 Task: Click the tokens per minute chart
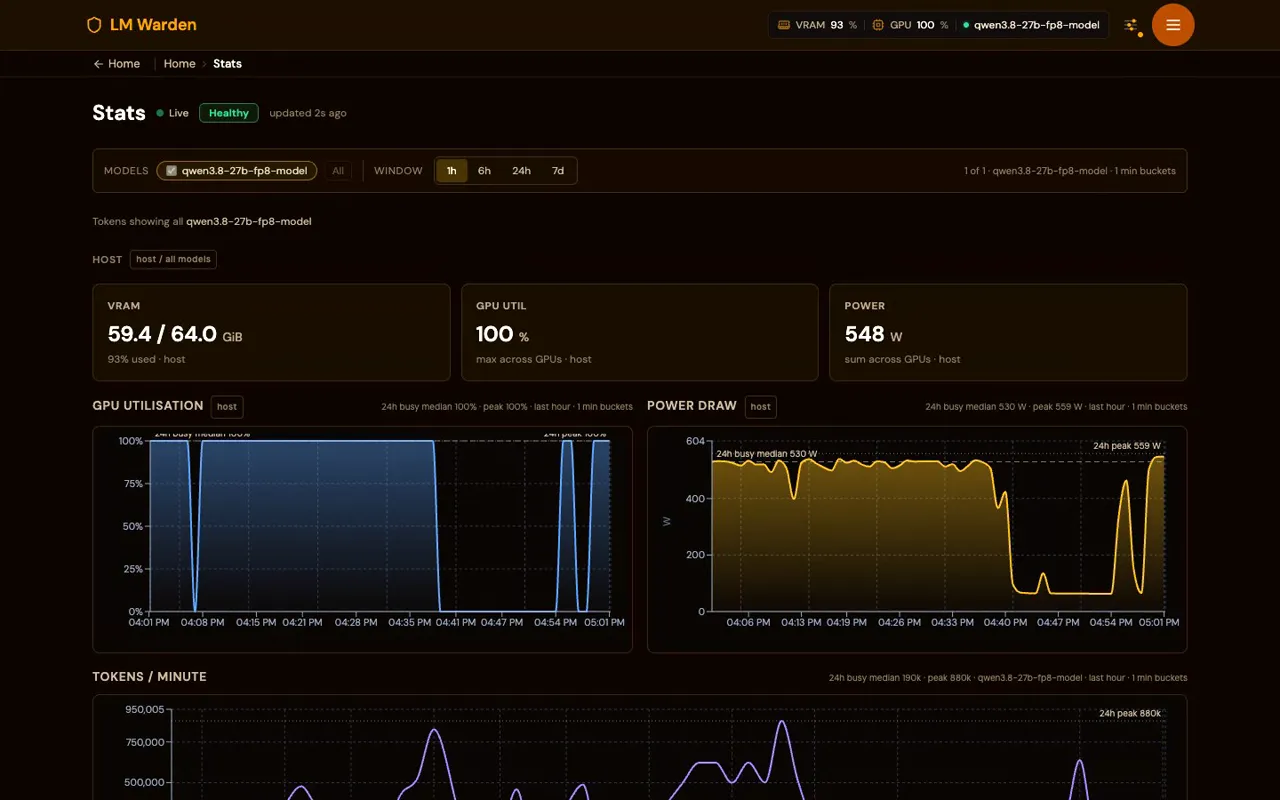pos(640,747)
